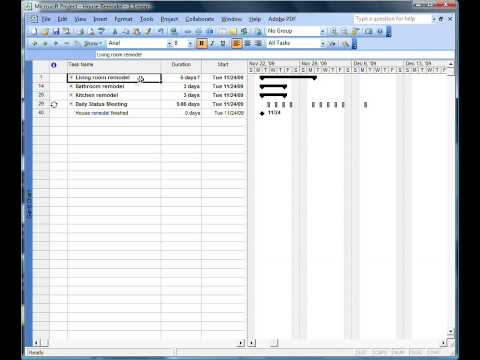Image resolution: width=480 pixels, height=360 pixels.
Task: Open the All Tasks filter dropdown
Action: pyautogui.click(x=323, y=44)
